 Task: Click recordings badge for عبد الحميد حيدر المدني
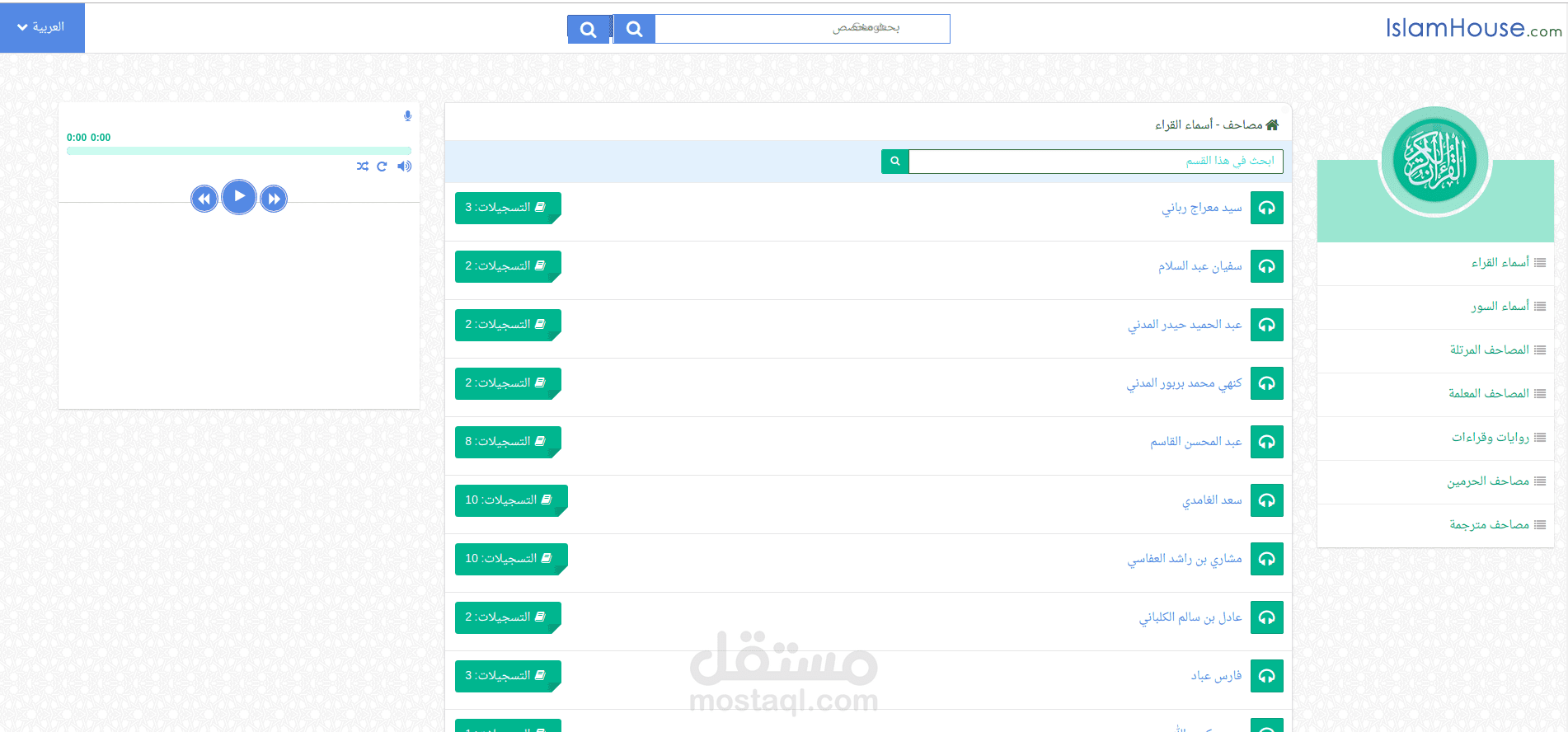click(508, 325)
